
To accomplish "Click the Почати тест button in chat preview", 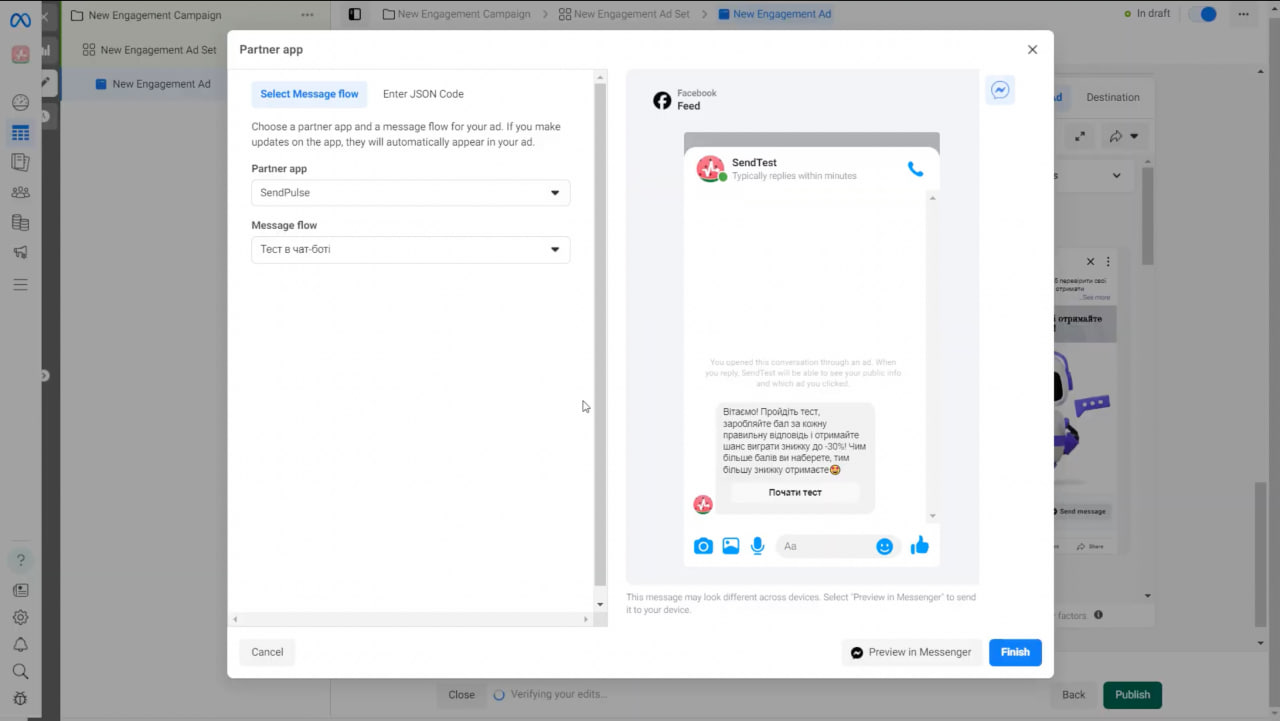I will (795, 492).
